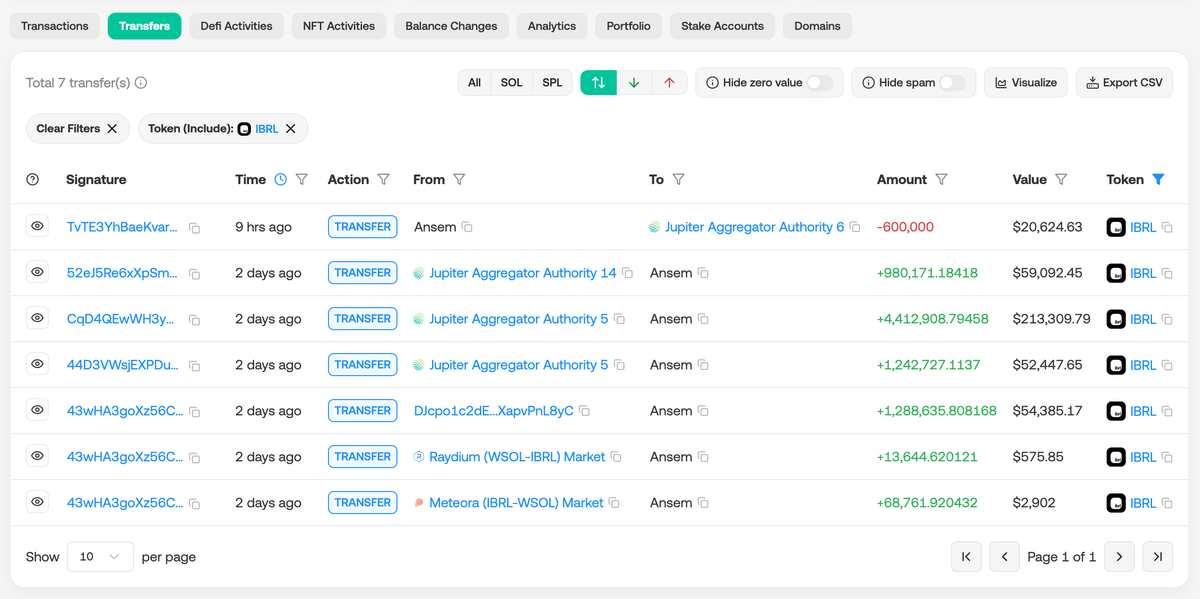Open the Value column filter
This screenshot has width=1200, height=599.
pyautogui.click(x=1061, y=180)
